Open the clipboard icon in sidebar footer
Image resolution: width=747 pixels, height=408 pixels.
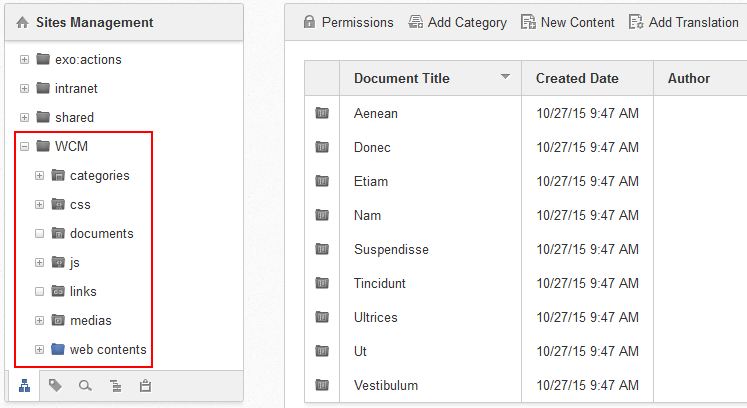(x=145, y=386)
